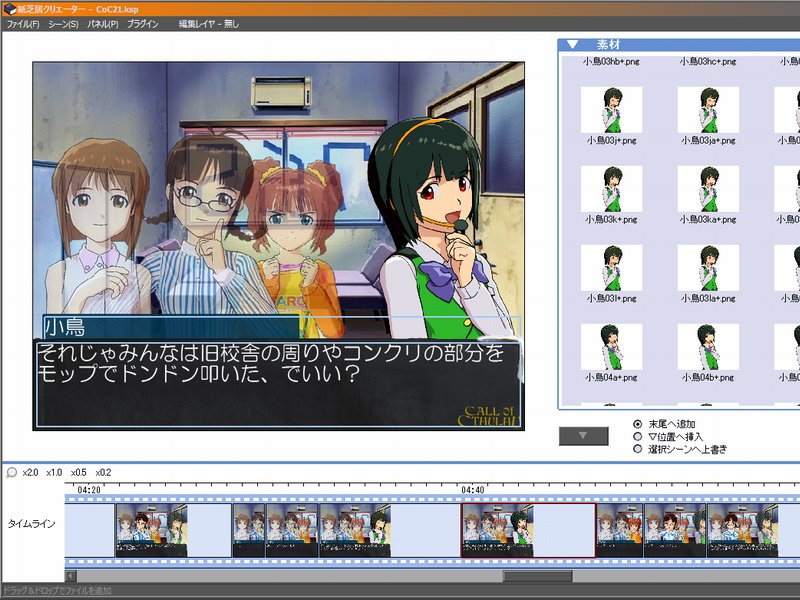Select the 小鳥03ka+.png material thumbnail
Image resolution: width=800 pixels, height=600 pixels.
pyautogui.click(x=708, y=189)
